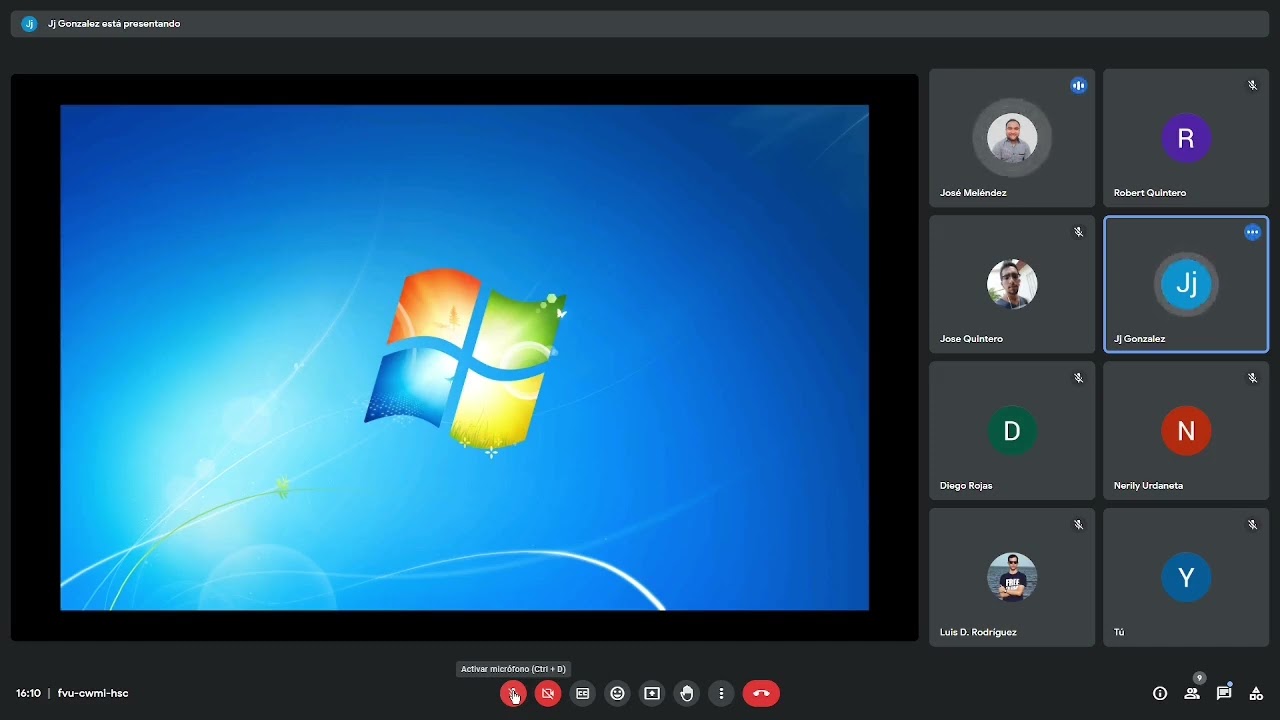Screen dimensions: 1280x720
Task: Click the name label José Meléndez
Action: tap(973, 193)
